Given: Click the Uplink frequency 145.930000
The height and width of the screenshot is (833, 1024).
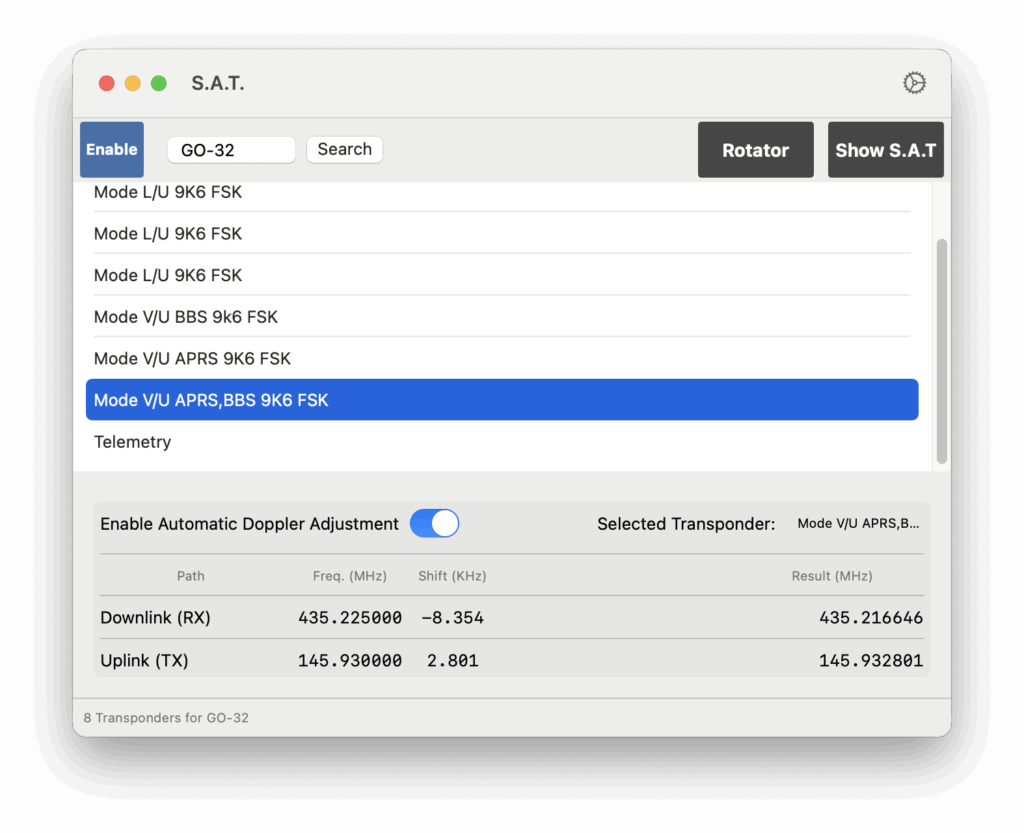Looking at the screenshot, I should coord(350,661).
